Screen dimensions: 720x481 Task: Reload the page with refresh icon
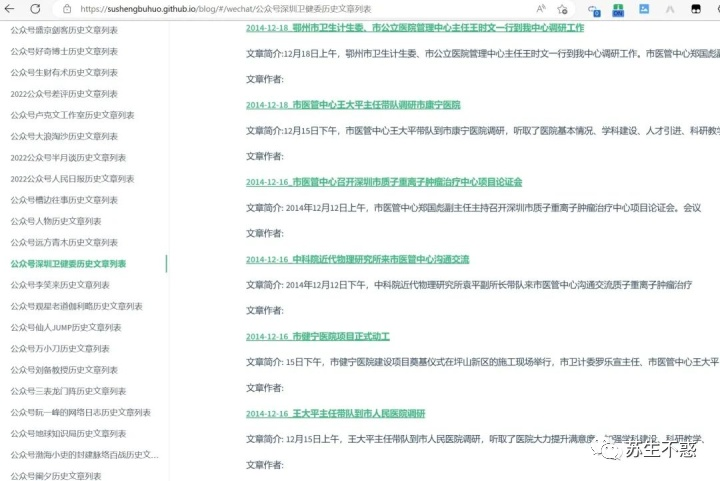[x=35, y=9]
